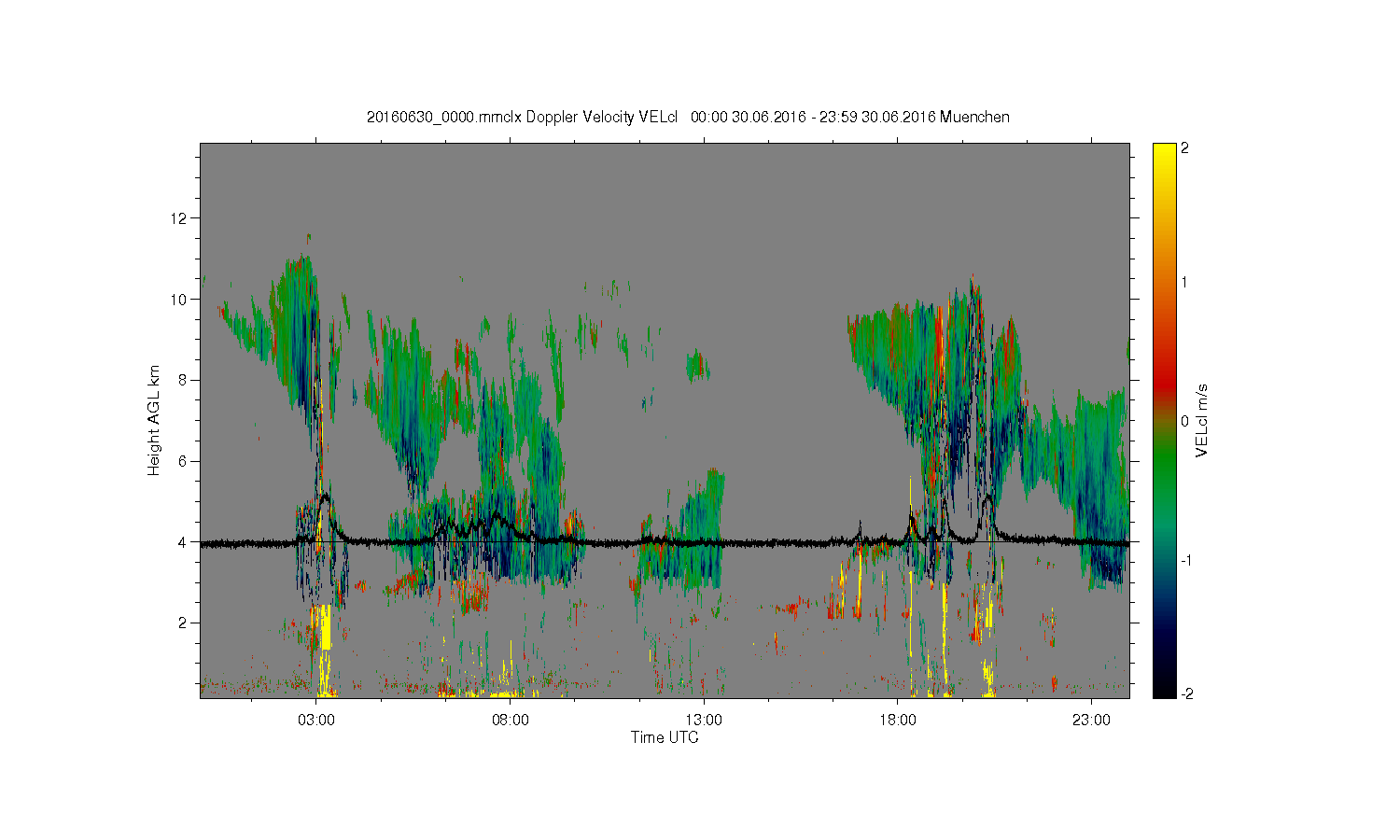
Task: Click the '08:00' time tick label
Action: coord(511,721)
